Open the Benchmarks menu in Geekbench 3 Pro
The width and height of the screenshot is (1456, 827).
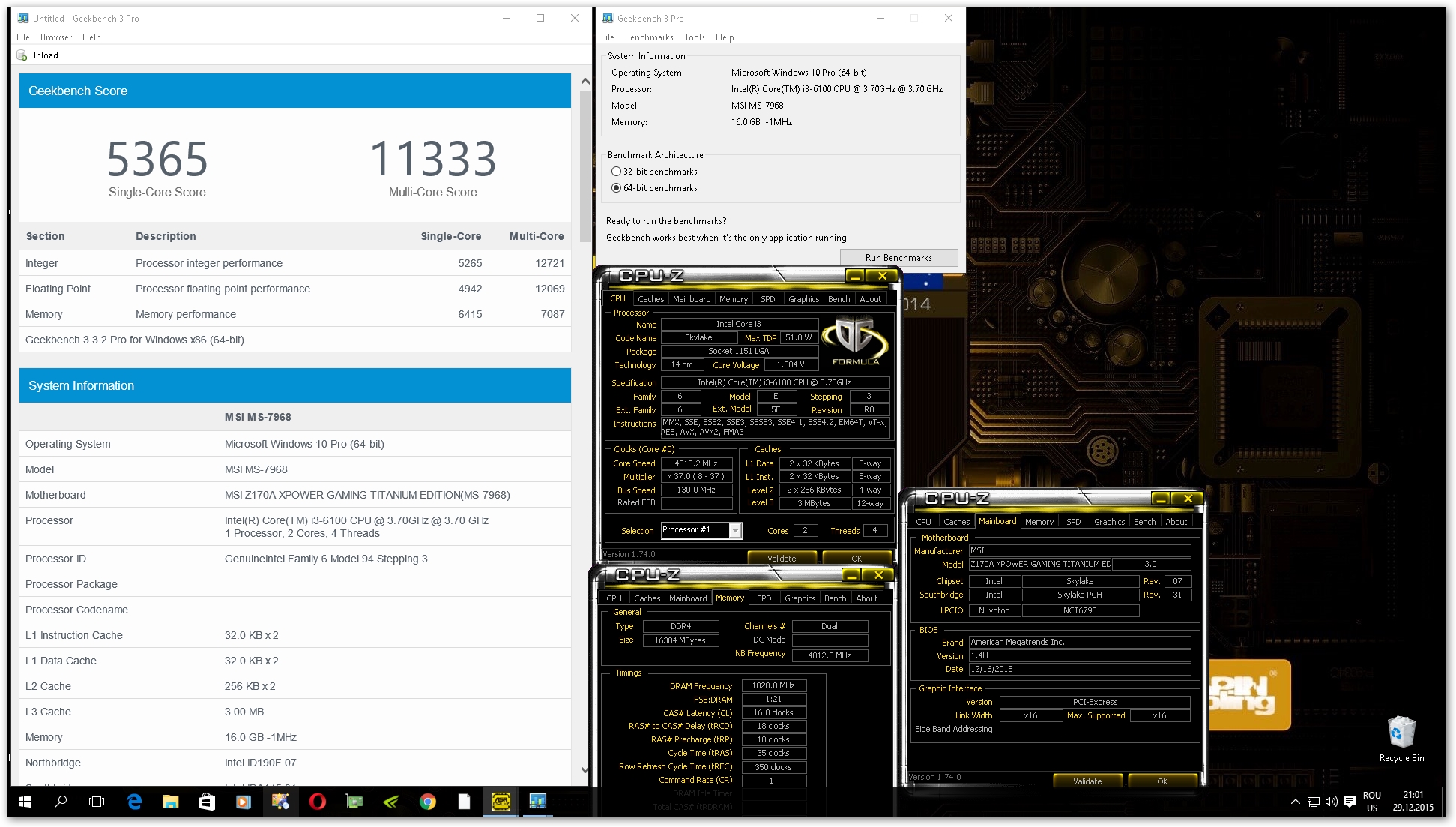(x=649, y=37)
